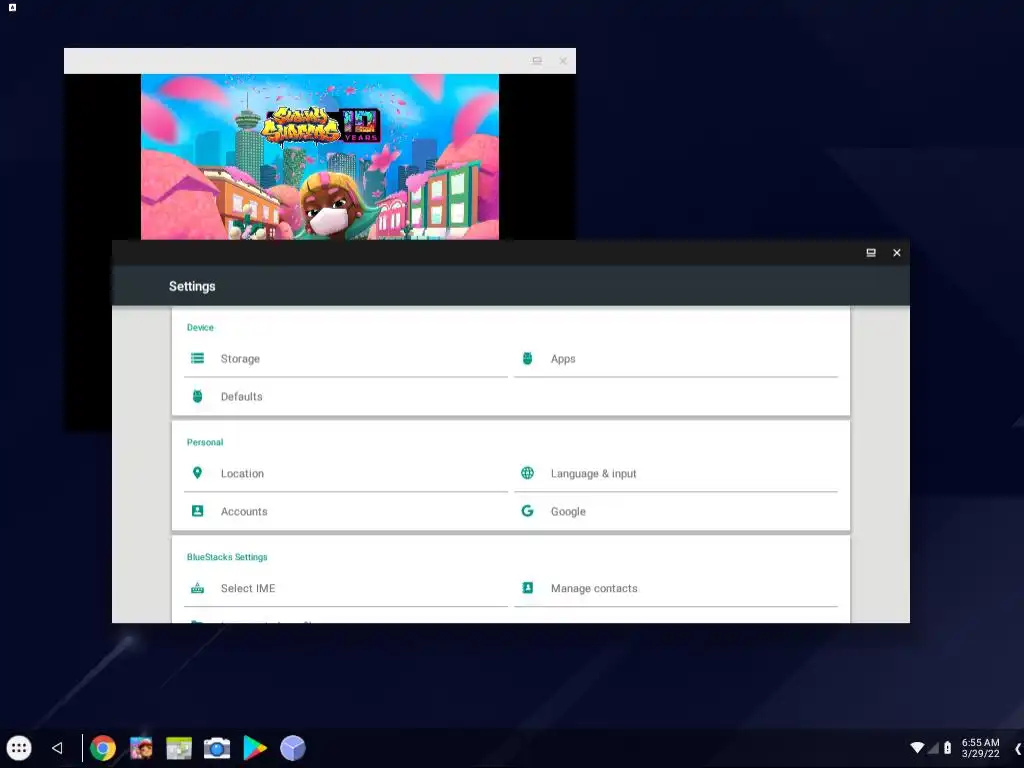Open Apps settings
This screenshot has height=768, width=1024.
(x=676, y=359)
